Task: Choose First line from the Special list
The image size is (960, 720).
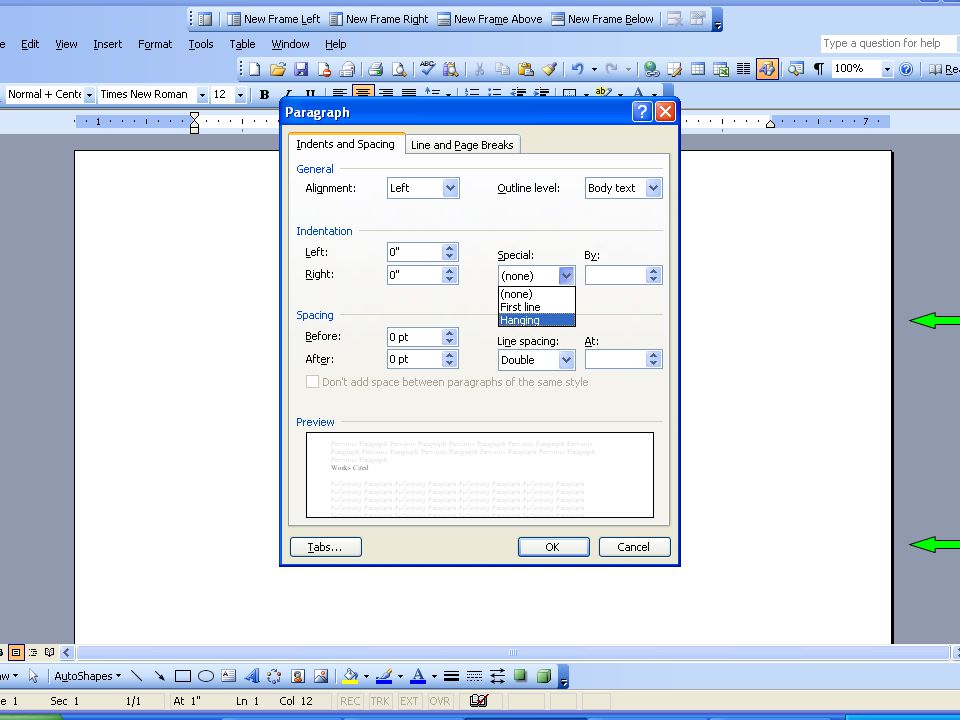Action: (x=537, y=307)
